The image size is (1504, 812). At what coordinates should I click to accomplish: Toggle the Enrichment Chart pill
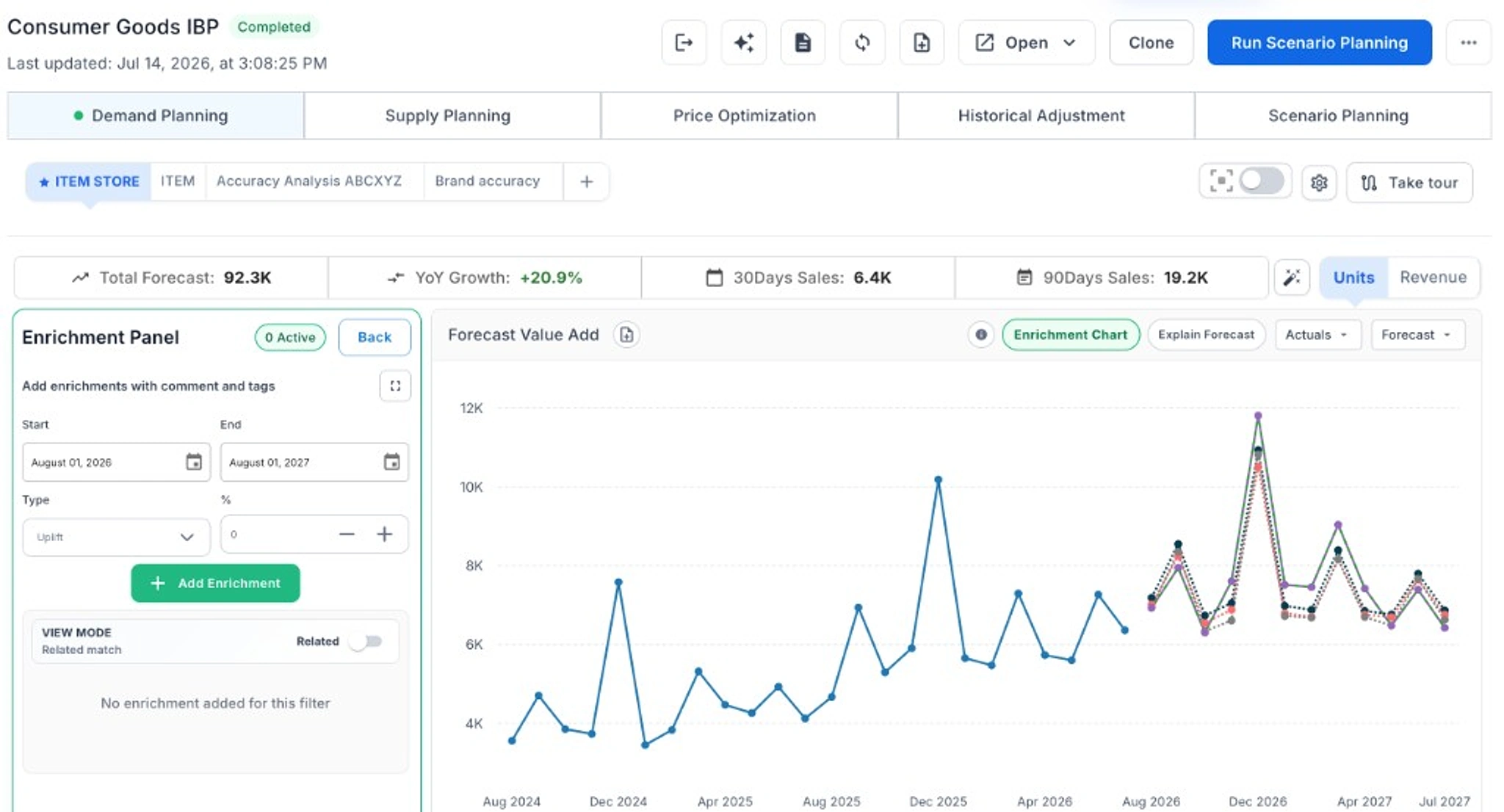coord(1070,335)
